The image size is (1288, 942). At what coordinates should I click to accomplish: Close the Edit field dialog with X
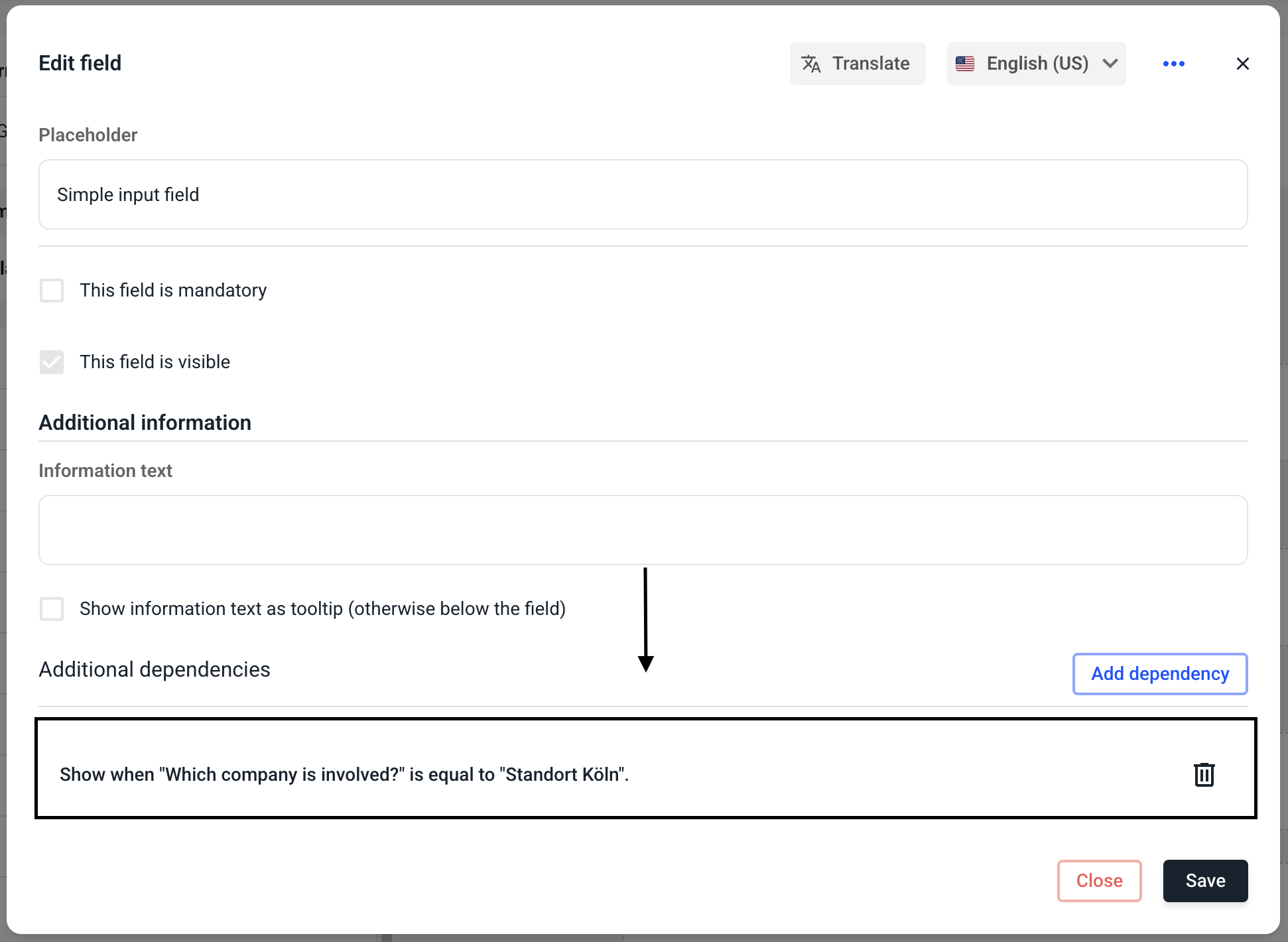pos(1242,64)
